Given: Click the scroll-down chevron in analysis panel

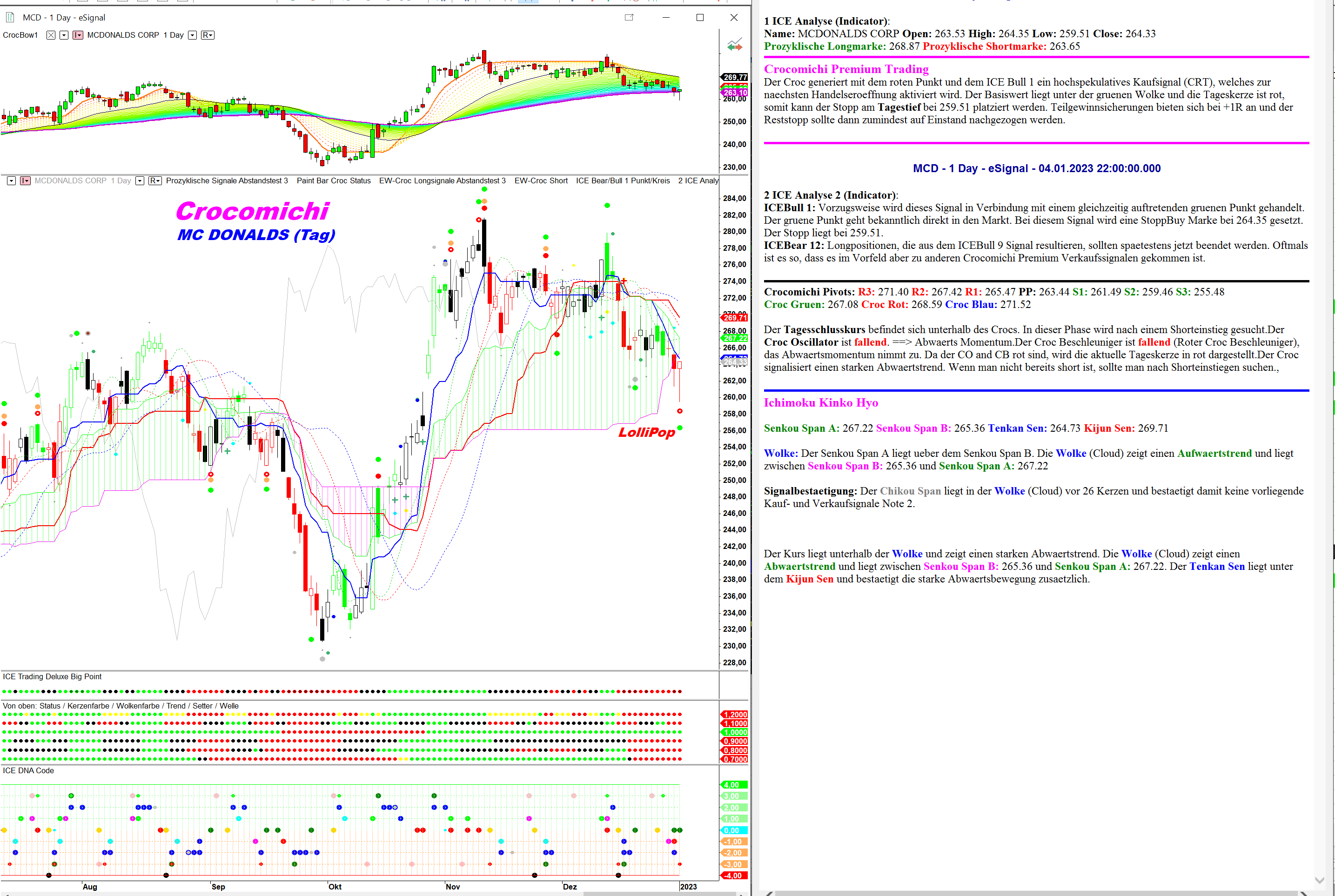Looking at the screenshot, I should [x=1320, y=880].
